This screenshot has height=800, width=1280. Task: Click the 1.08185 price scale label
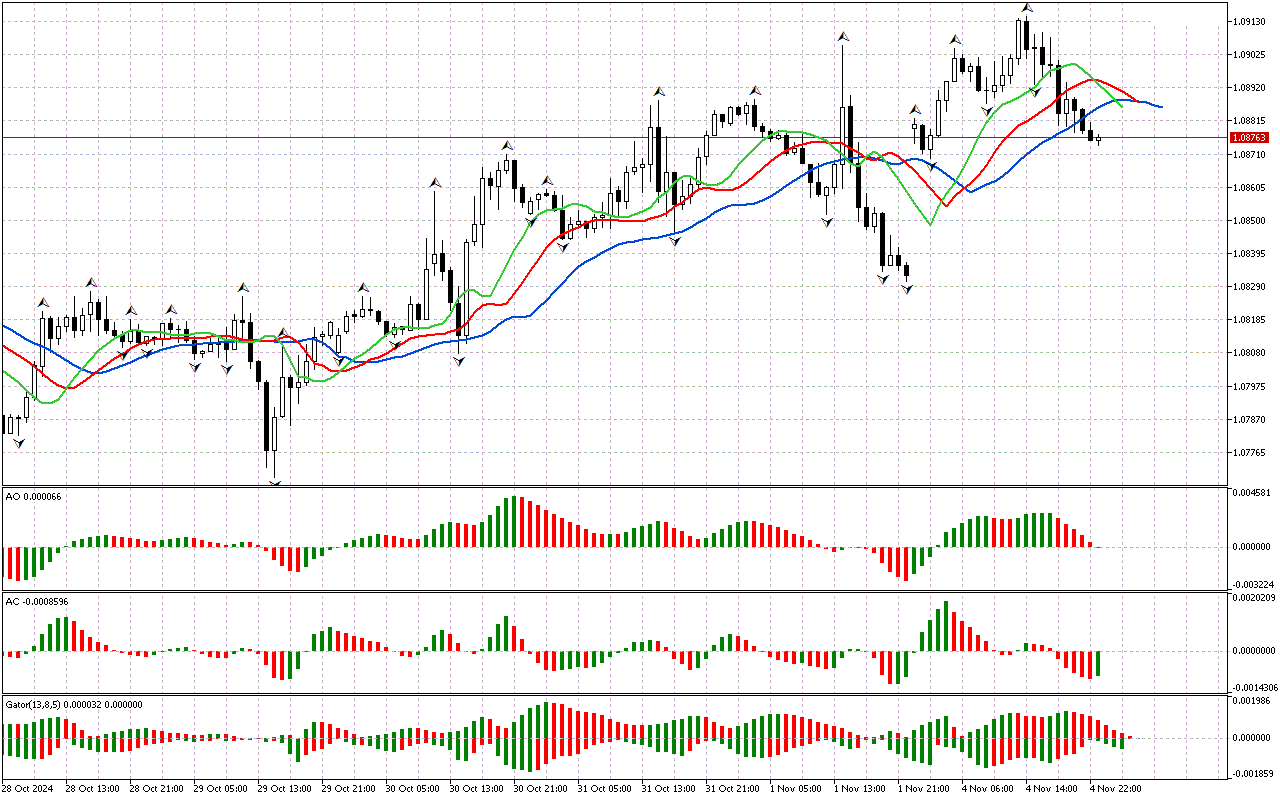click(1249, 320)
